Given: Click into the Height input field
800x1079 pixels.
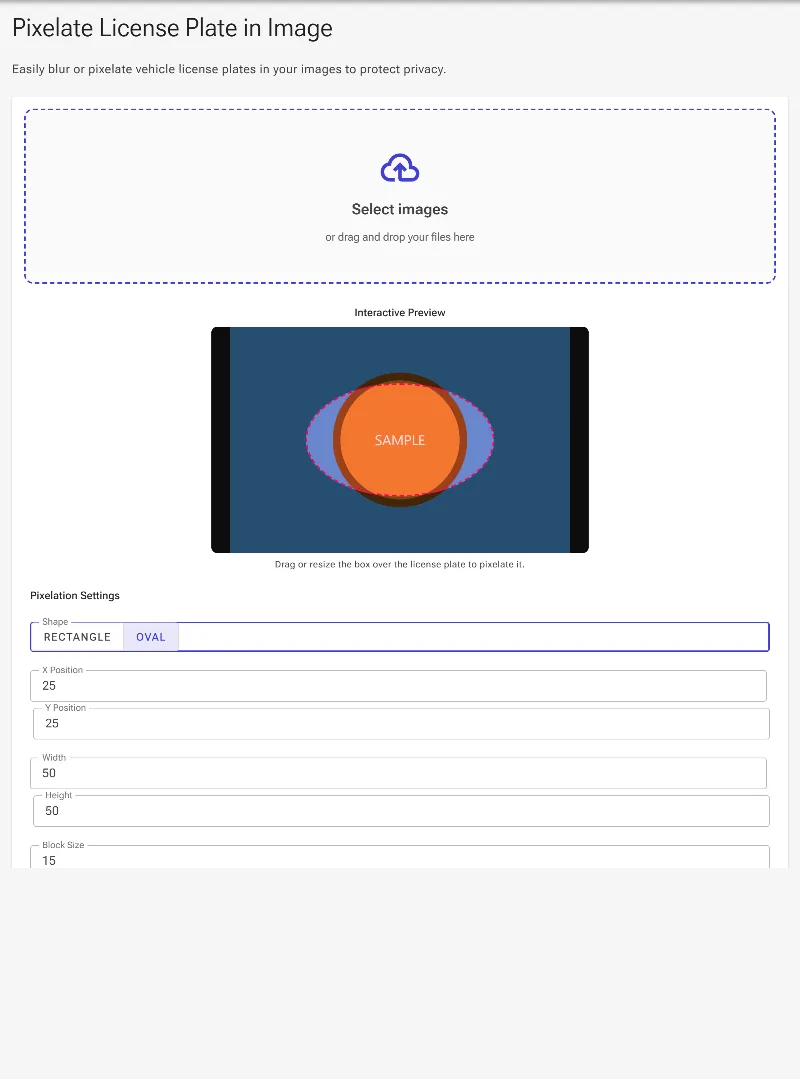Looking at the screenshot, I should pyautogui.click(x=401, y=811).
